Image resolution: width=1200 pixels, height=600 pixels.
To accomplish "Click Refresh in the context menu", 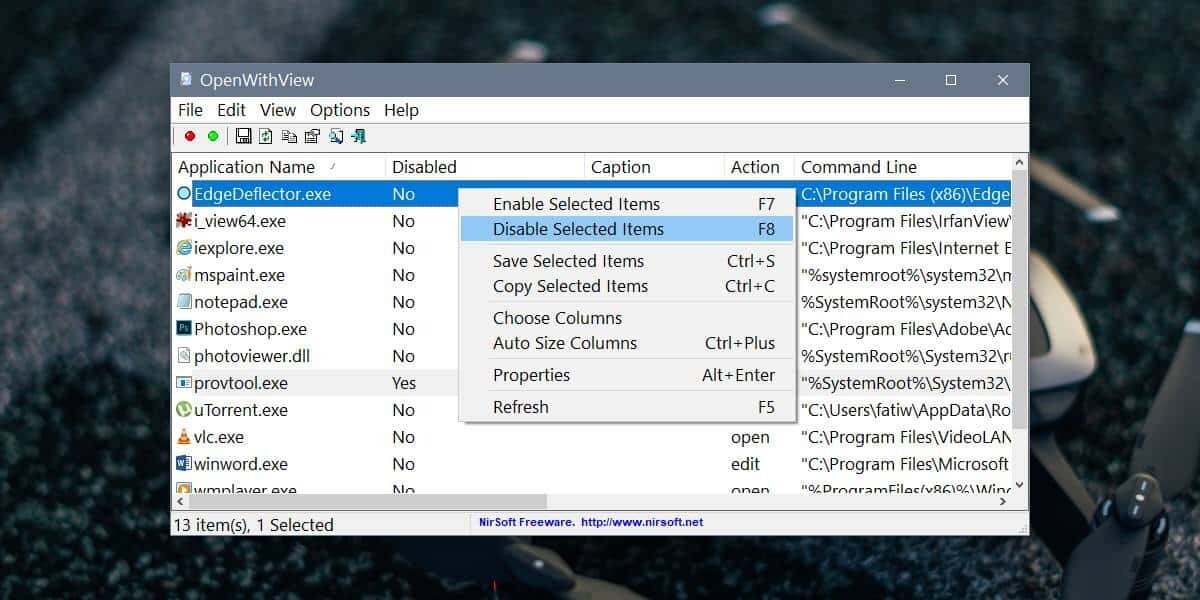I will point(627,407).
